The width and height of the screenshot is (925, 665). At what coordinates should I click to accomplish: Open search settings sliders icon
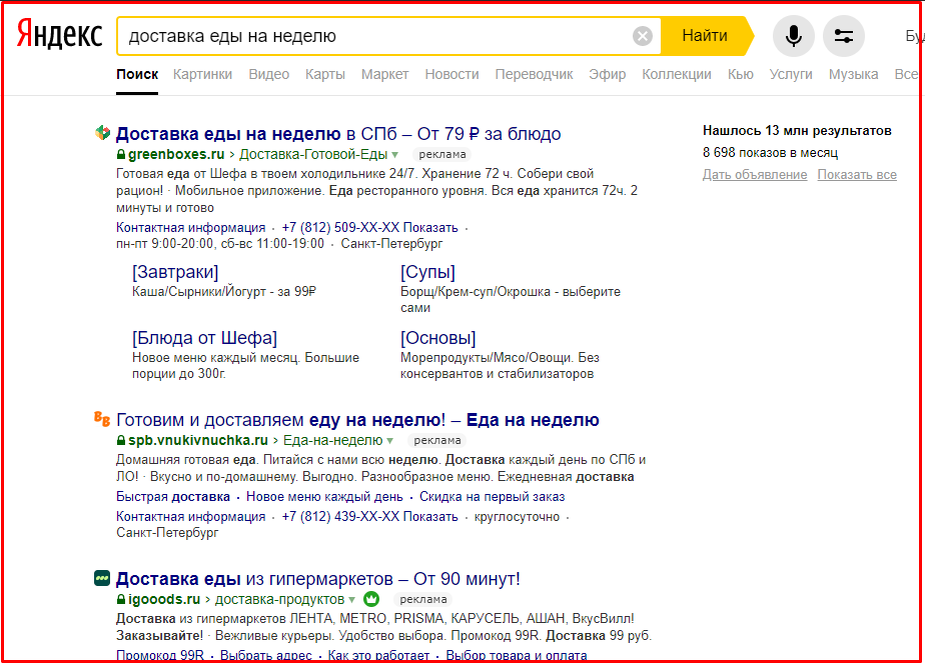click(x=844, y=36)
